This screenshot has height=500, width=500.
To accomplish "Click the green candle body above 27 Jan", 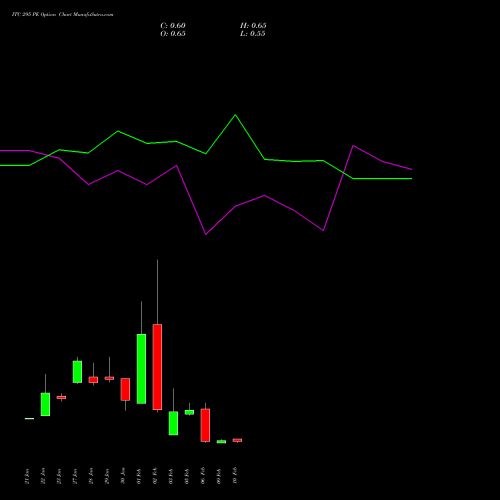I will pyautogui.click(x=77, y=372).
